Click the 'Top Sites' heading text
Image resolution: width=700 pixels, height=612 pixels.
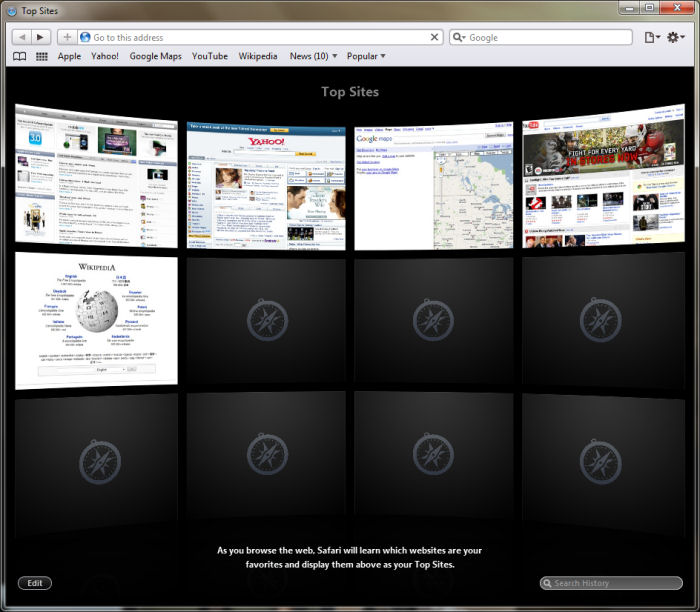350,92
